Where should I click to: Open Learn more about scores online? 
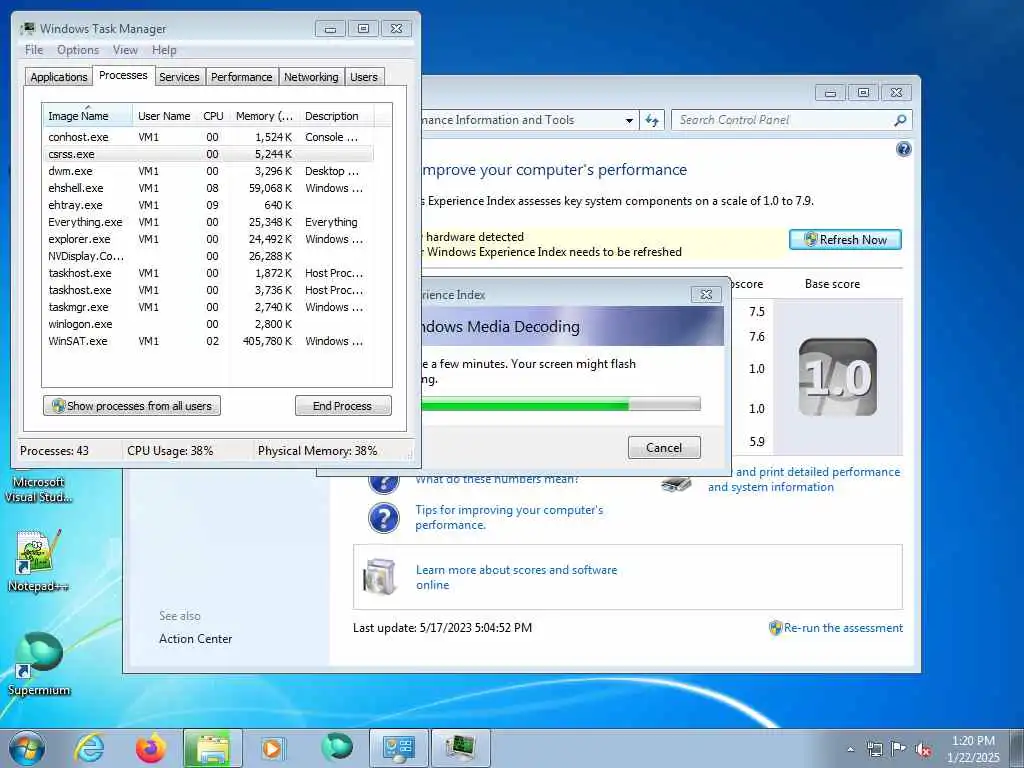coord(516,577)
